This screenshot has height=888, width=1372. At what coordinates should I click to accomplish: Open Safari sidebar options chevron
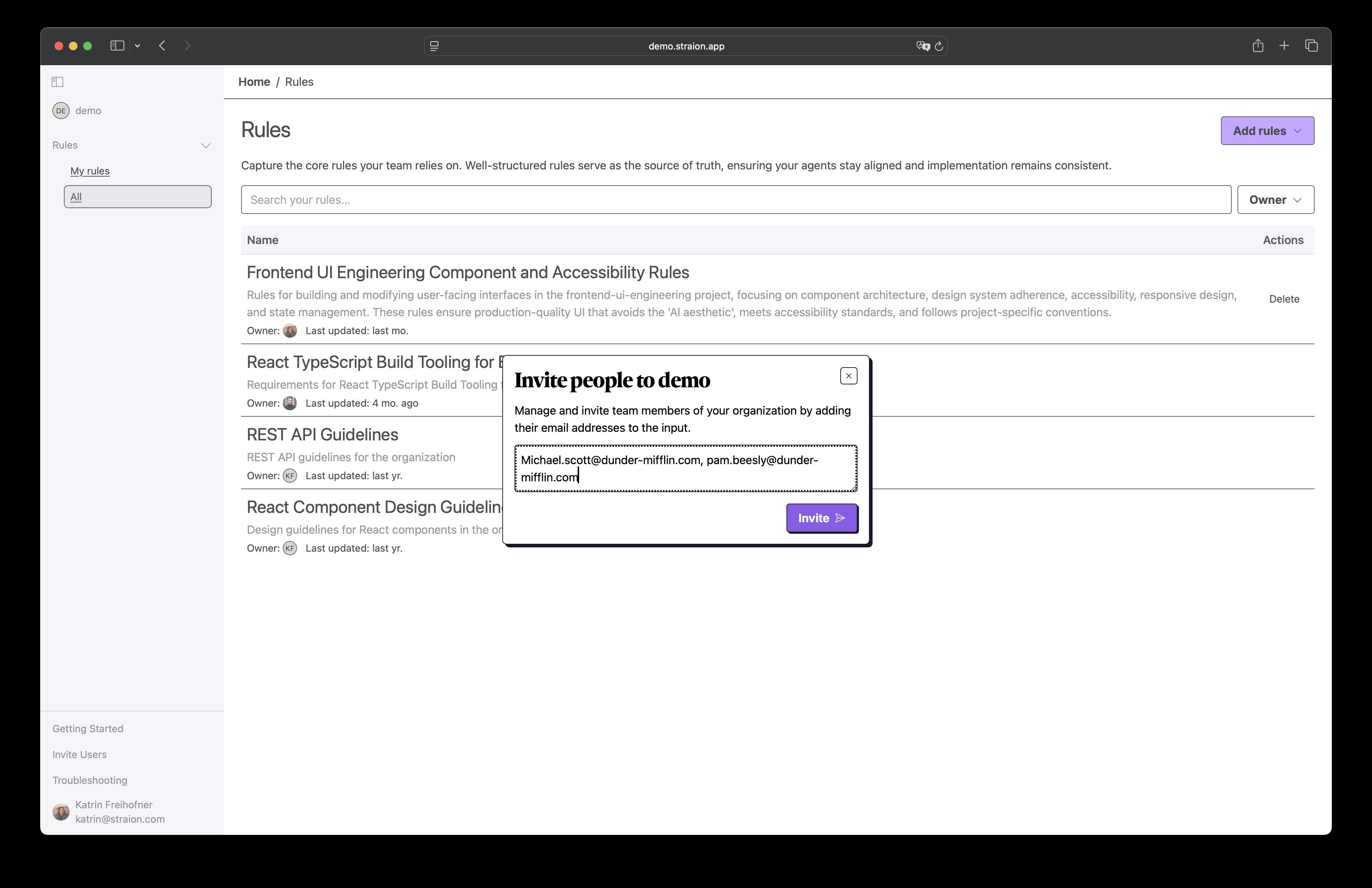pyautogui.click(x=137, y=46)
